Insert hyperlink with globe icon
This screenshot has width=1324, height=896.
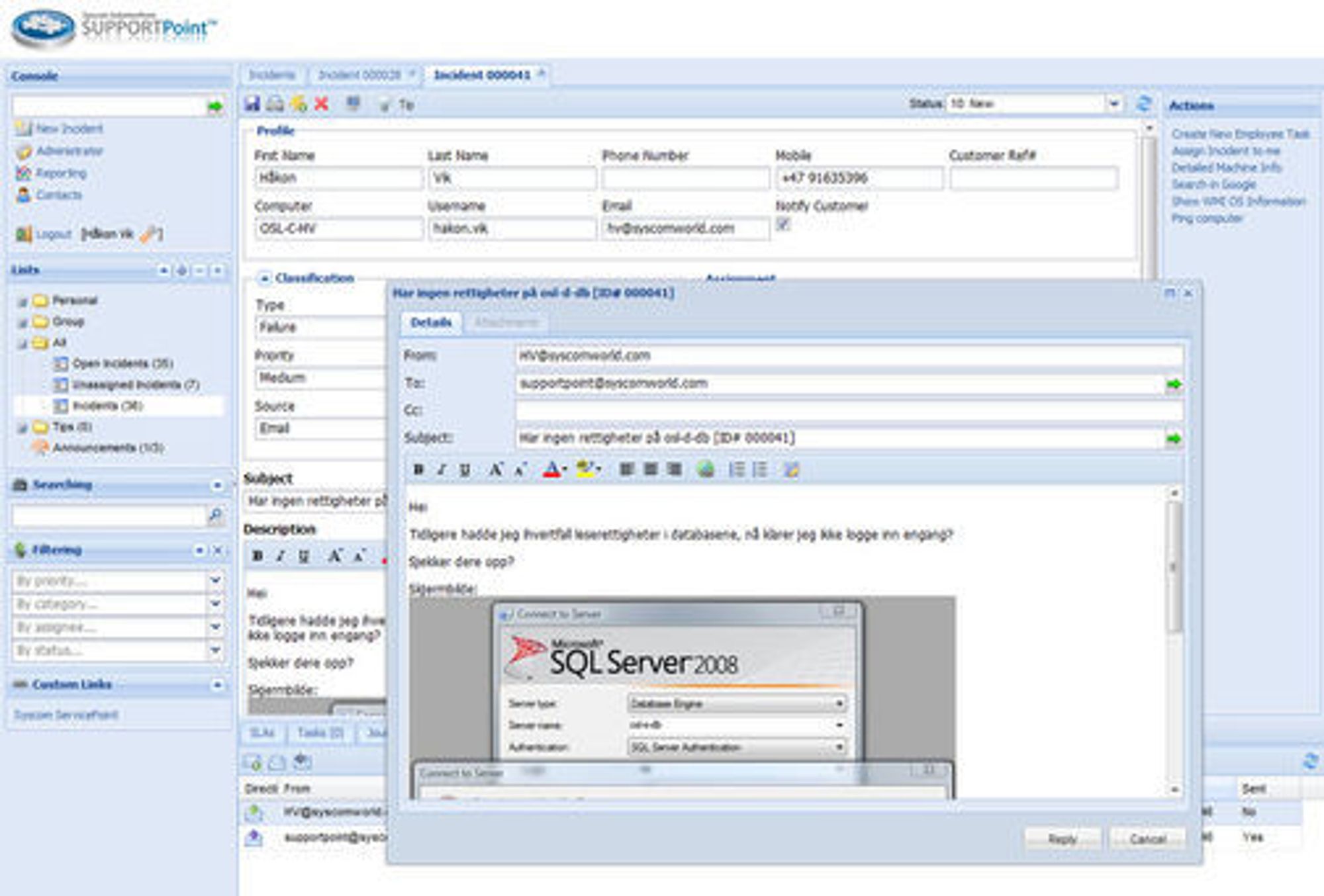point(706,470)
